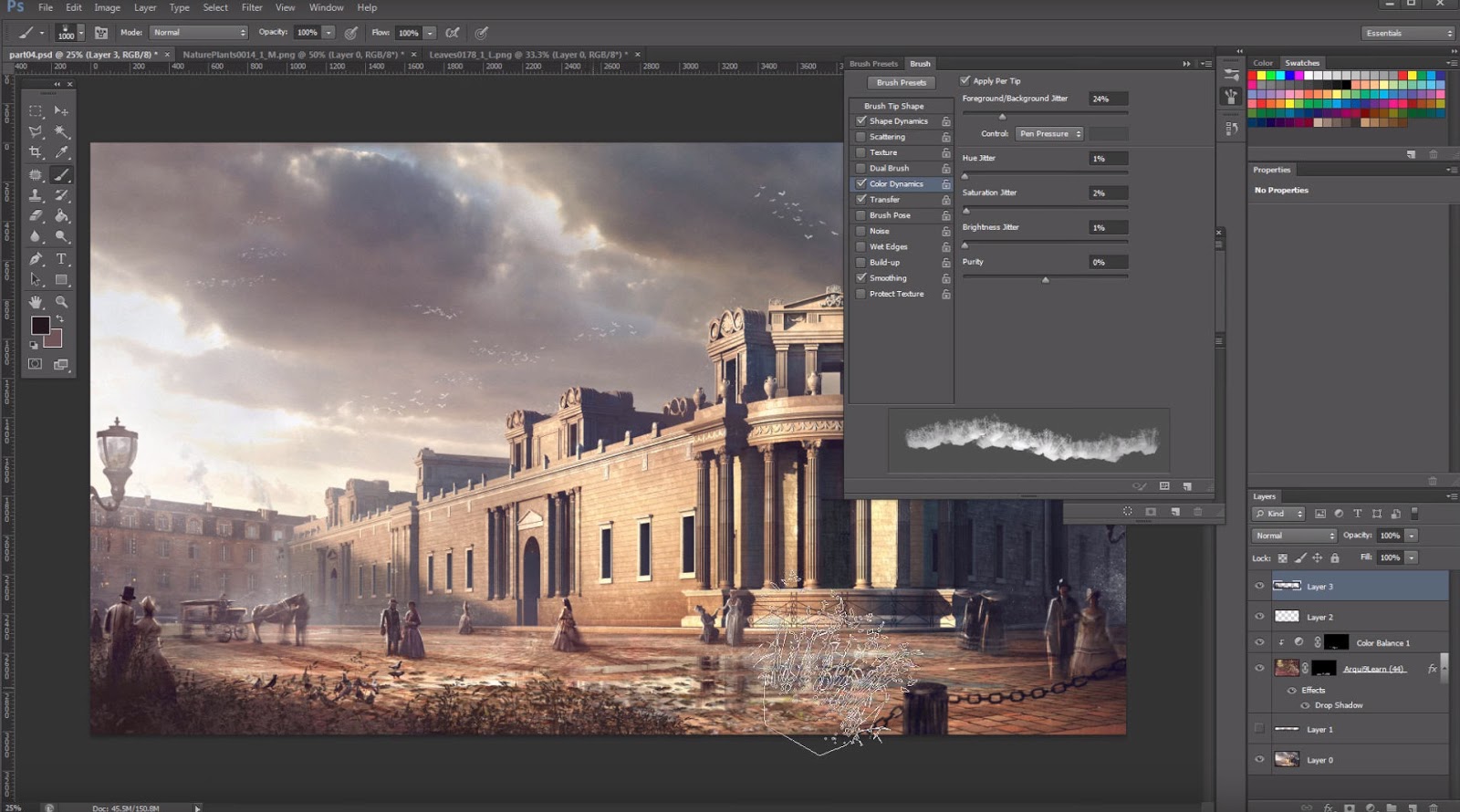Screen dimensions: 1460x812
Task: Hide Layer 2 visibility eye
Action: (1259, 617)
